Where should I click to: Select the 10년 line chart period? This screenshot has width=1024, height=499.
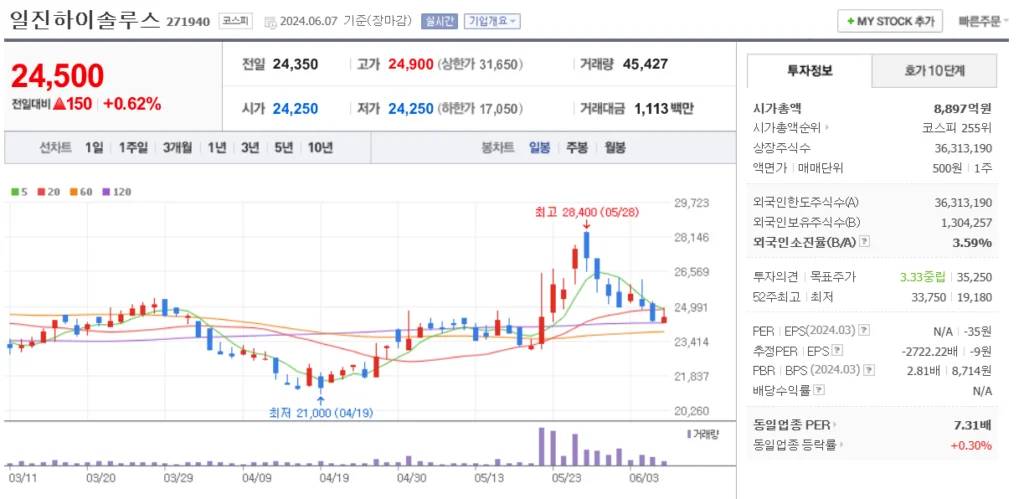point(320,148)
